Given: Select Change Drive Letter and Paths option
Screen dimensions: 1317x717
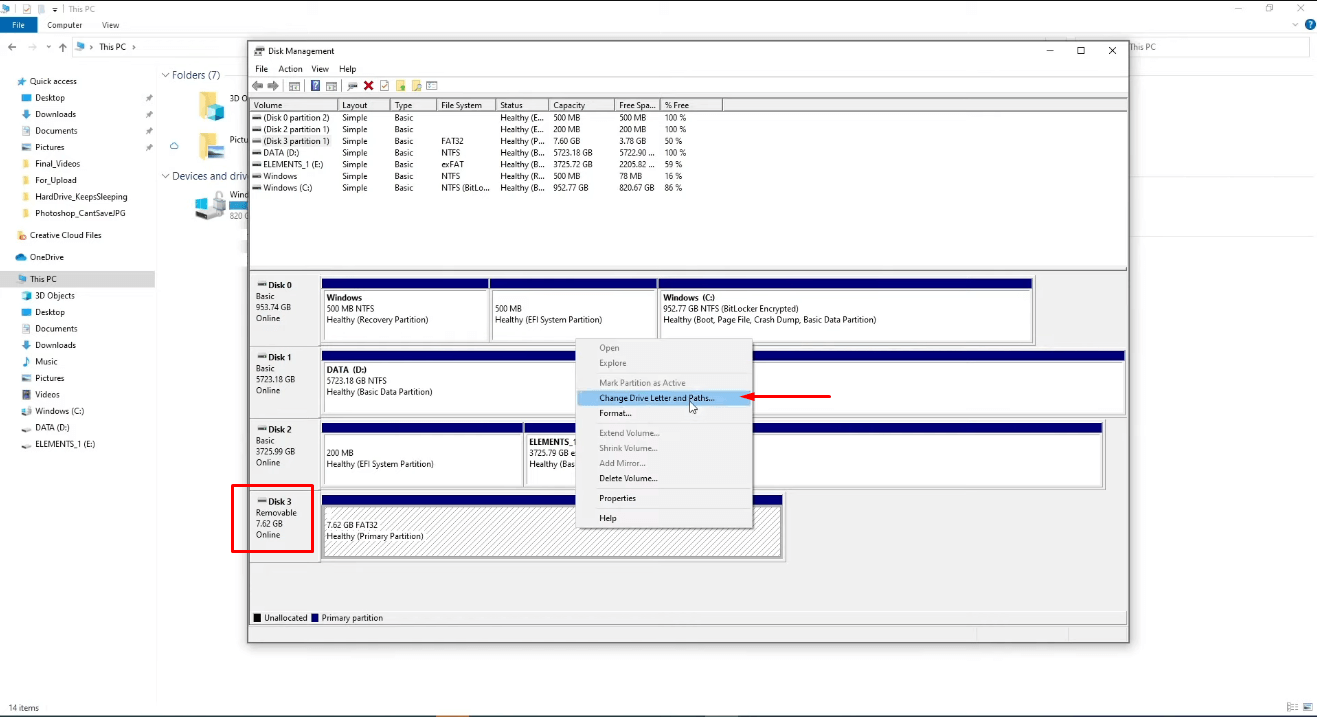Looking at the screenshot, I should click(x=656, y=398).
